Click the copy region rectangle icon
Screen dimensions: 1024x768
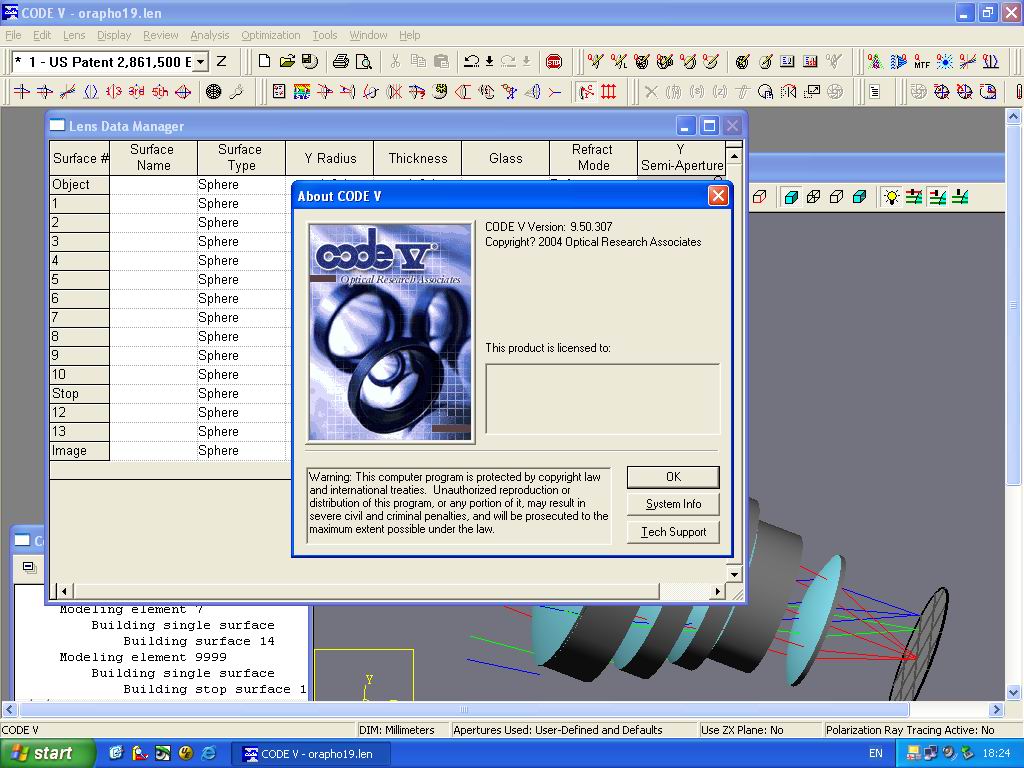(812, 92)
